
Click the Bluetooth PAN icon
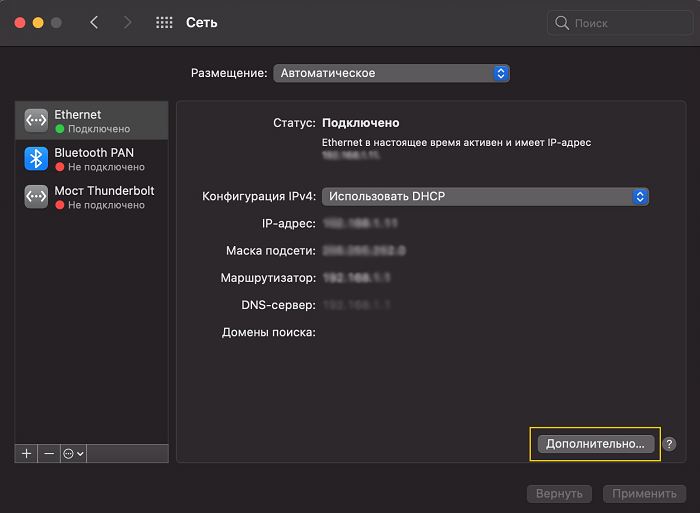tap(36, 159)
